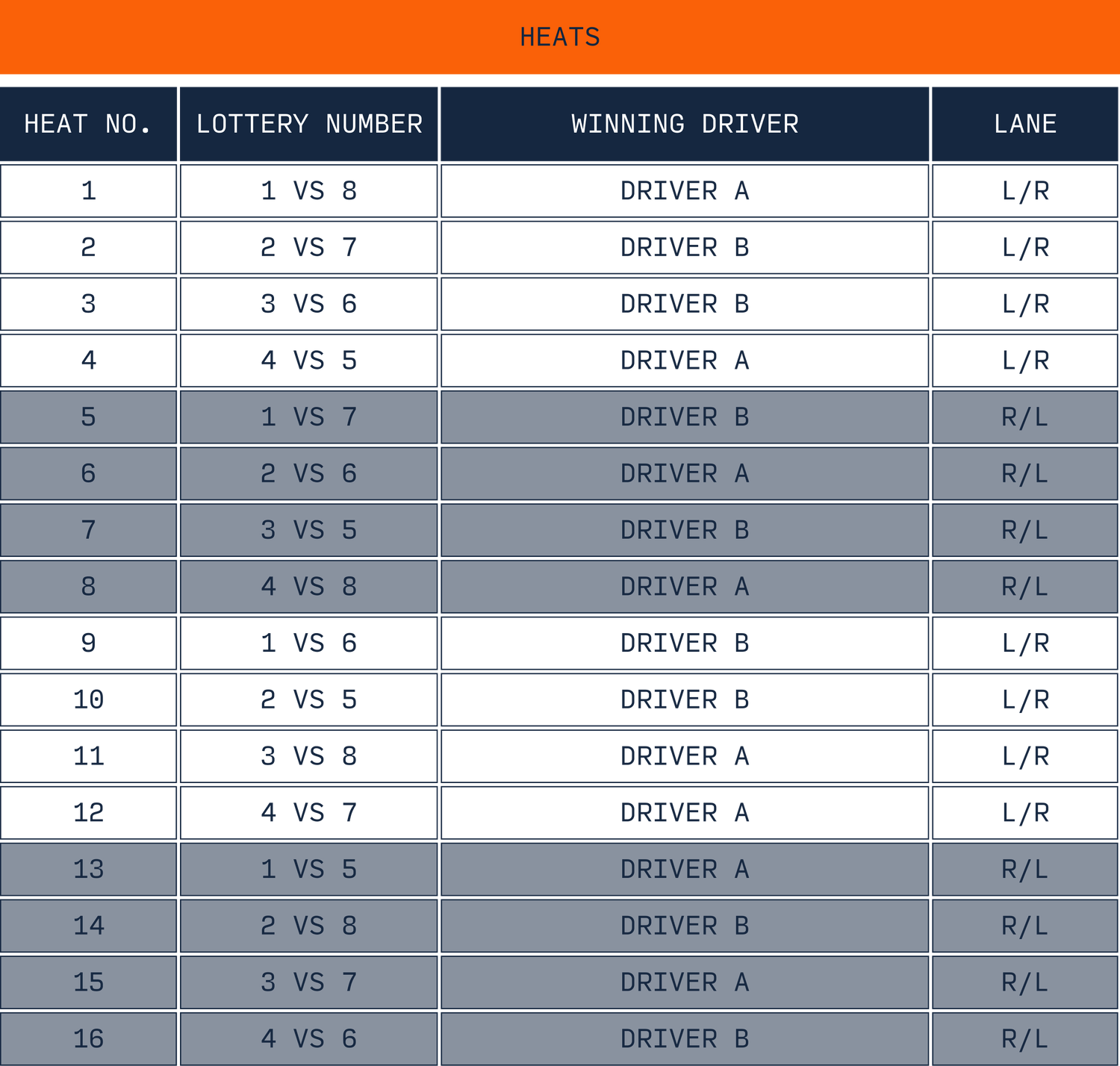Select the LOTTERY NUMBER column header
The image size is (1120, 1066).
coord(309,124)
